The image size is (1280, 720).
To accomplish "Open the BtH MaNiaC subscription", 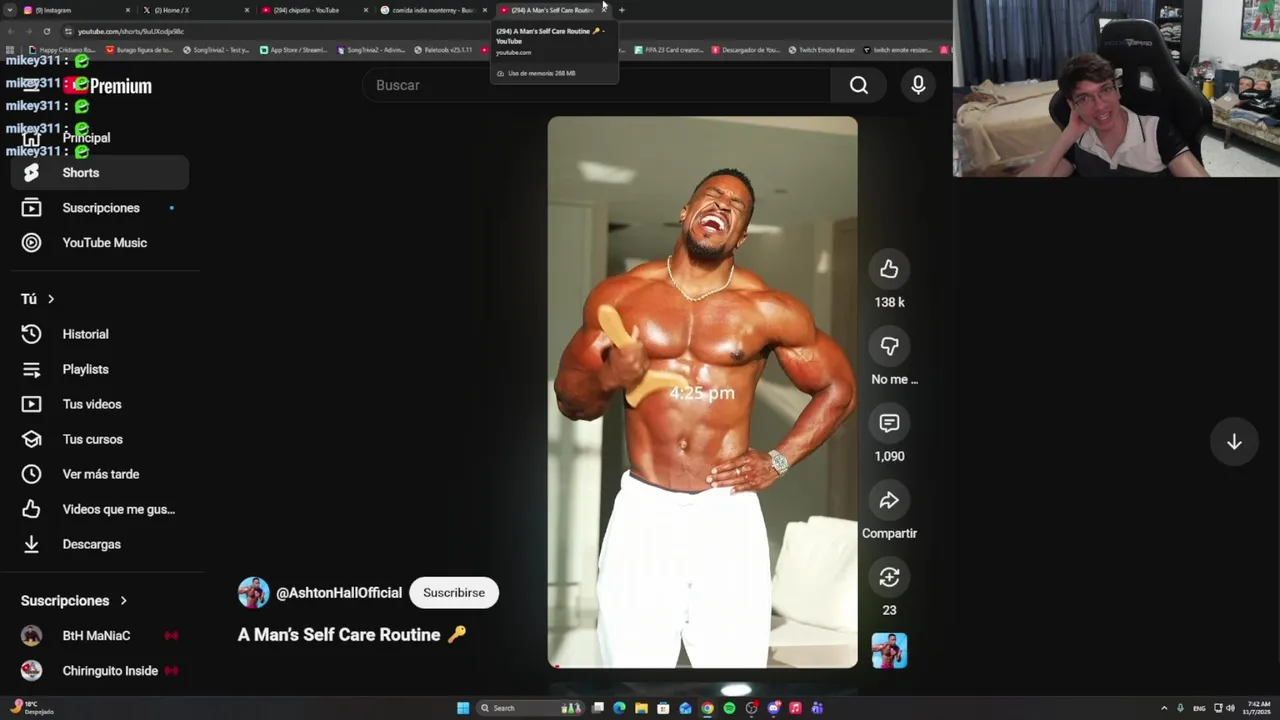I will pyautogui.click(x=100, y=636).
